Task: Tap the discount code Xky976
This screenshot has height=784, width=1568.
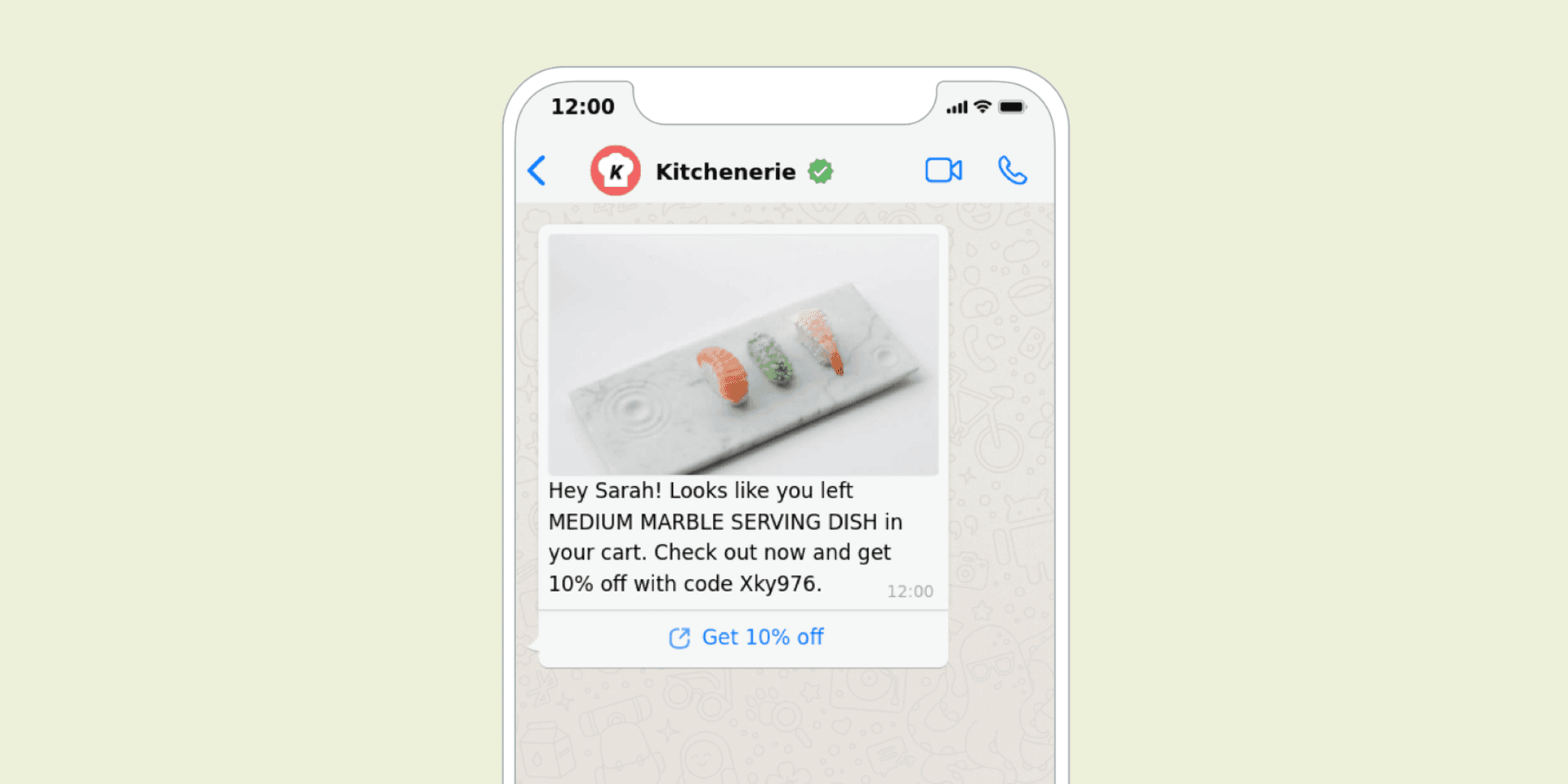Action: pos(780,584)
